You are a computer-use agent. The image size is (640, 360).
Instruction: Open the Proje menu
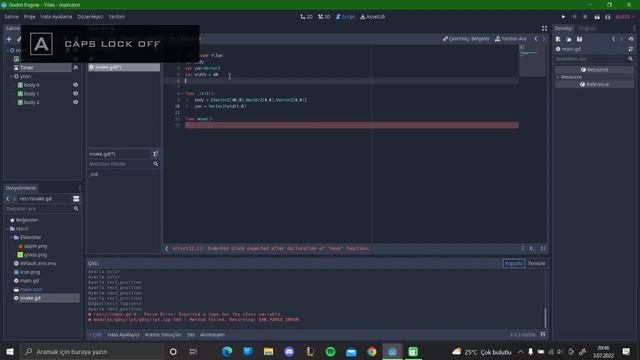[29, 17]
